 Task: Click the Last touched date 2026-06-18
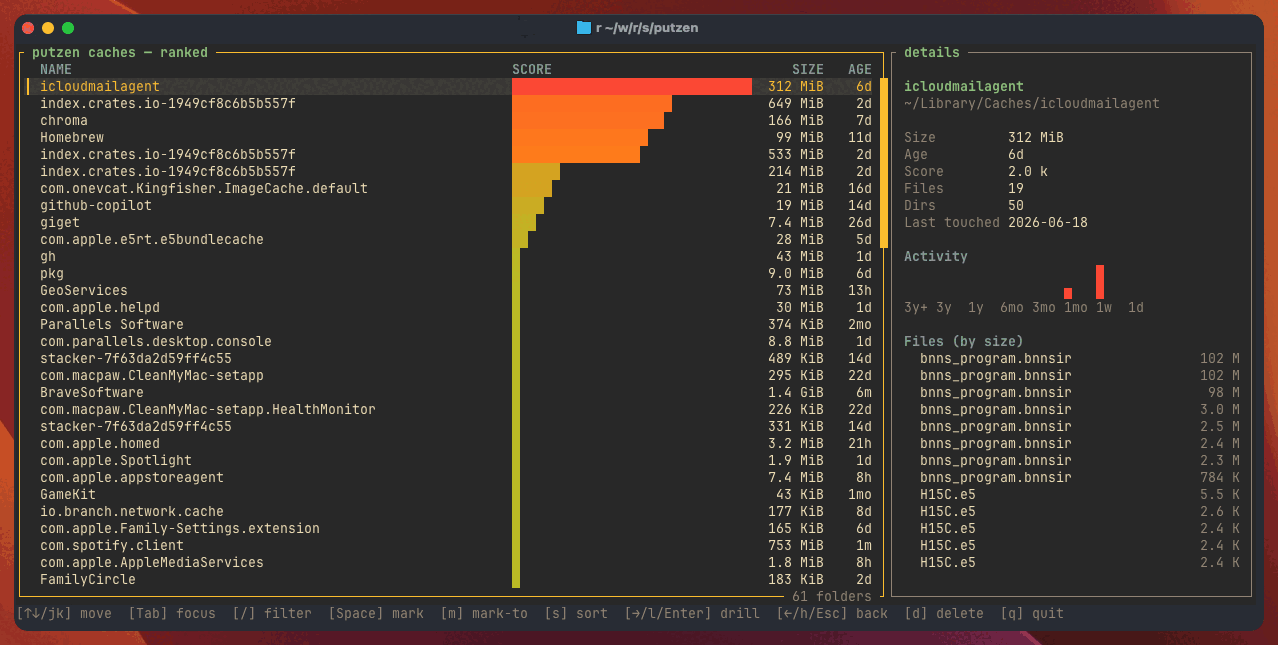point(1048,223)
